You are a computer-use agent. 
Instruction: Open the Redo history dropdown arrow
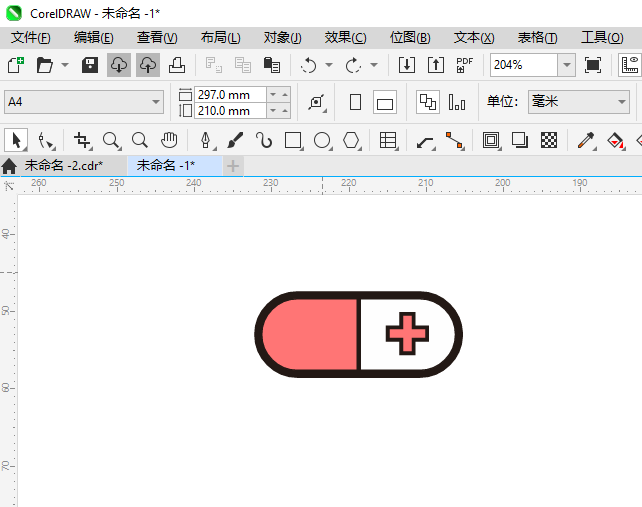[x=374, y=65]
